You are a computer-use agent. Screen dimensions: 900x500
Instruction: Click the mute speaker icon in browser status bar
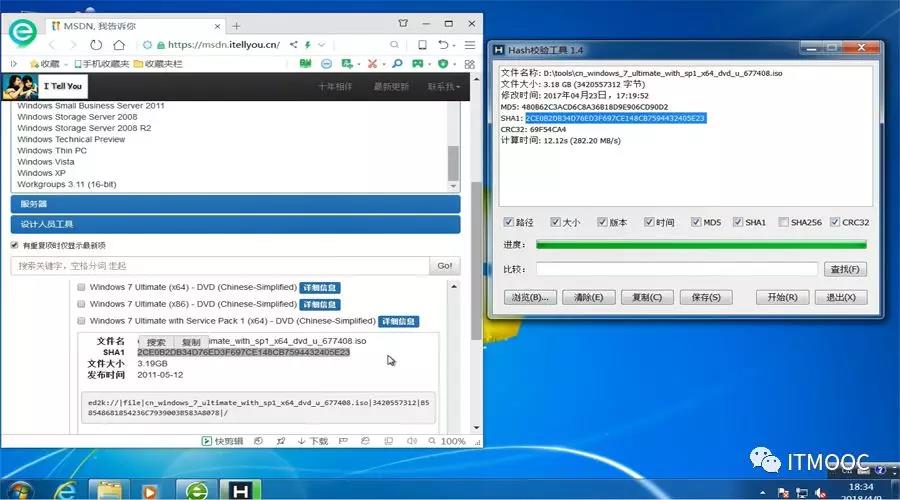(x=412, y=441)
